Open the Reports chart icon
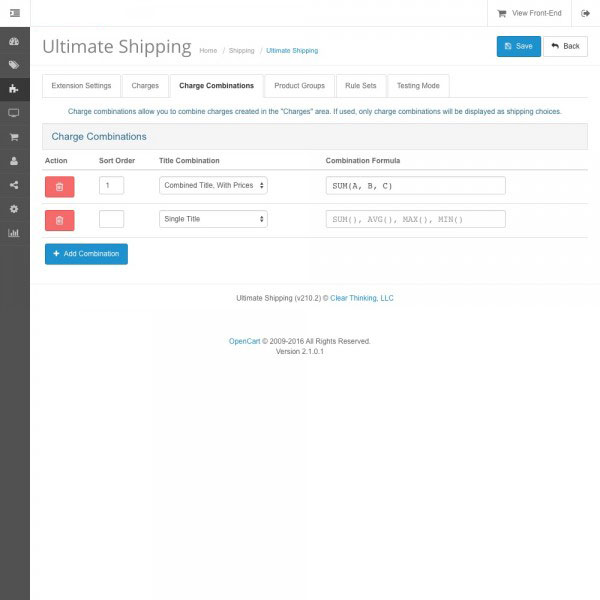The image size is (600, 600). click(x=14, y=233)
